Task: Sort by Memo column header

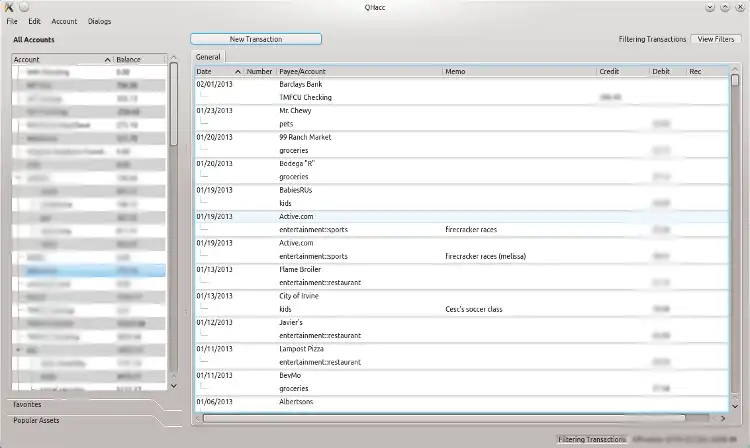Action: (519, 71)
